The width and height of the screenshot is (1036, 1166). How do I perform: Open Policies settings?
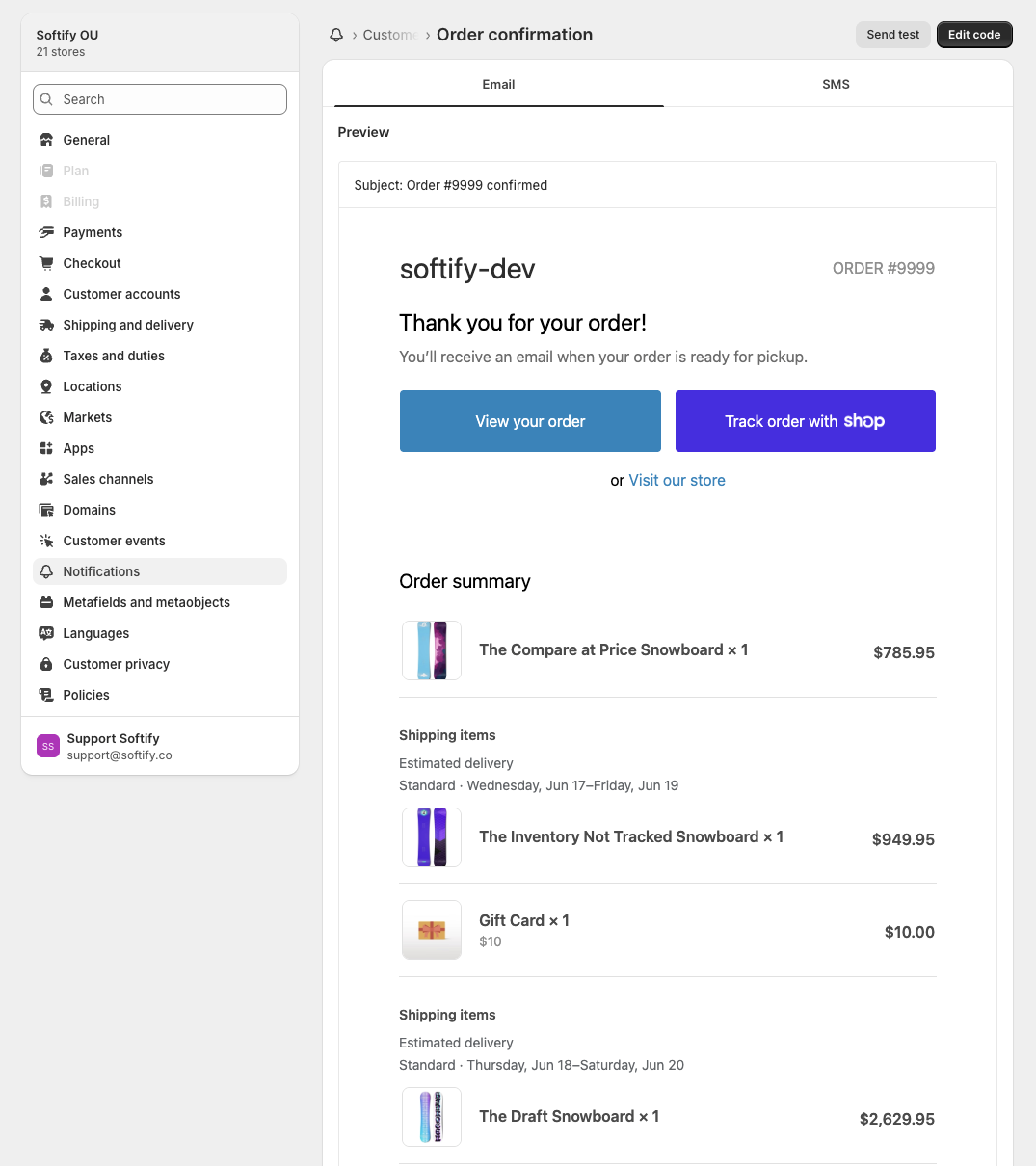point(160,695)
